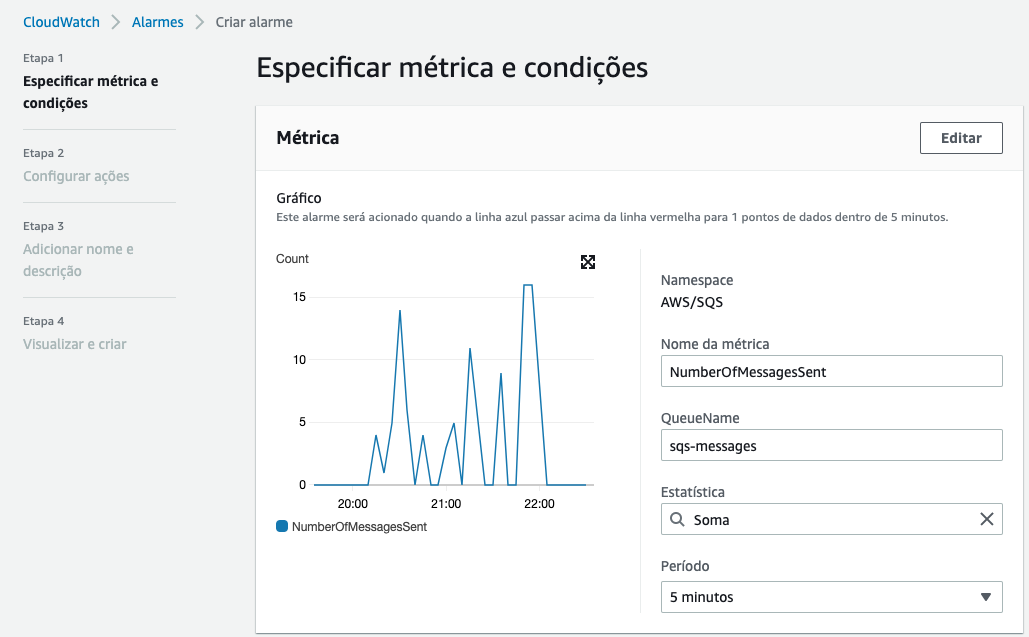Focus the QueueName input field
The width and height of the screenshot is (1029, 637).
pyautogui.click(x=831, y=445)
